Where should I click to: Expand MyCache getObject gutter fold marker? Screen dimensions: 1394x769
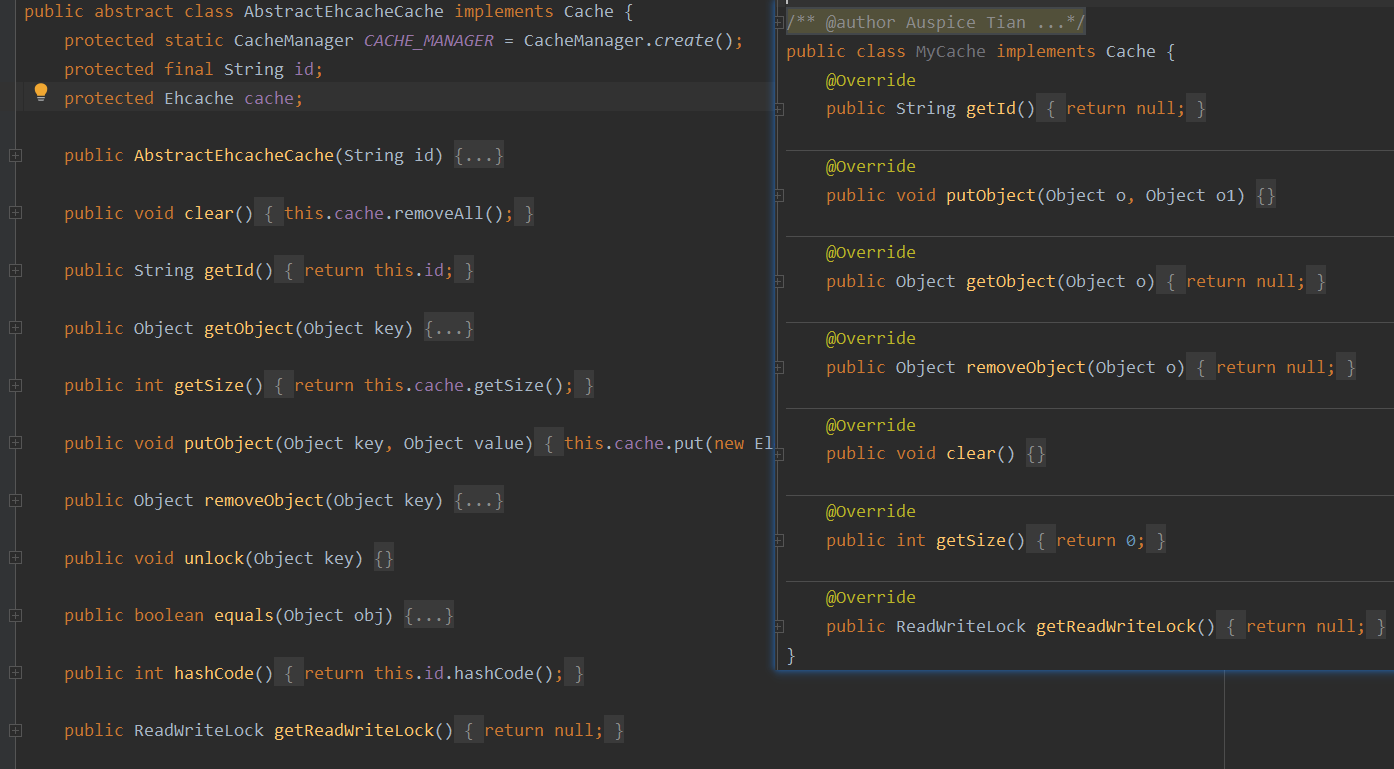pos(780,281)
